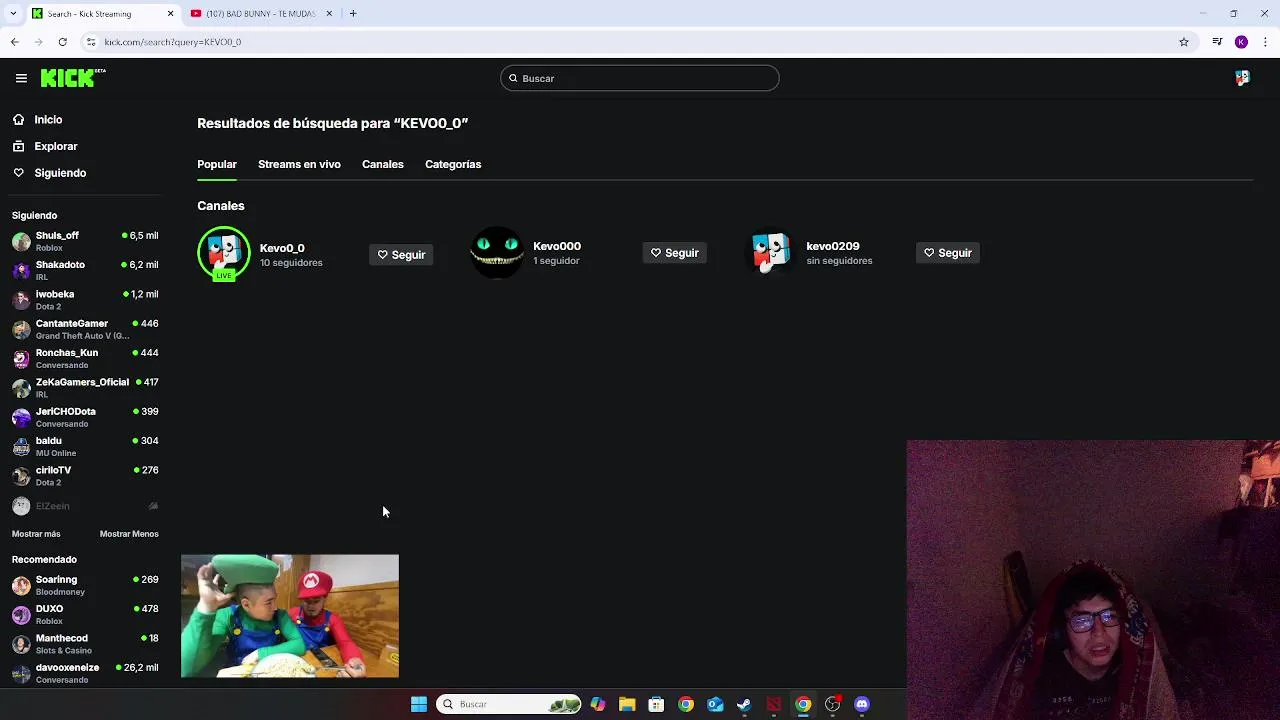Open Steam from the taskbar
Viewport: 1280px width, 720px height.
[x=744, y=704]
